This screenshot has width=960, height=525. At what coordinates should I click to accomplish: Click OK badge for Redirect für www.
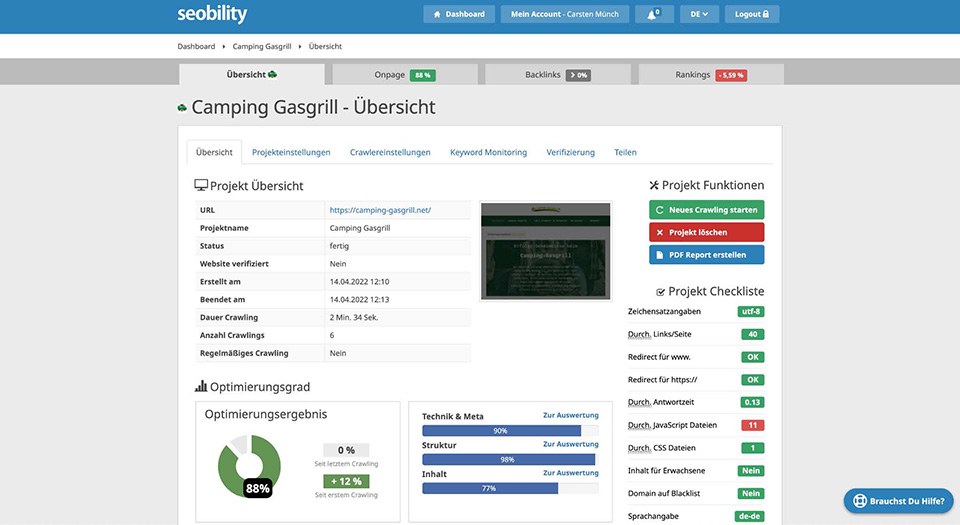click(x=752, y=357)
